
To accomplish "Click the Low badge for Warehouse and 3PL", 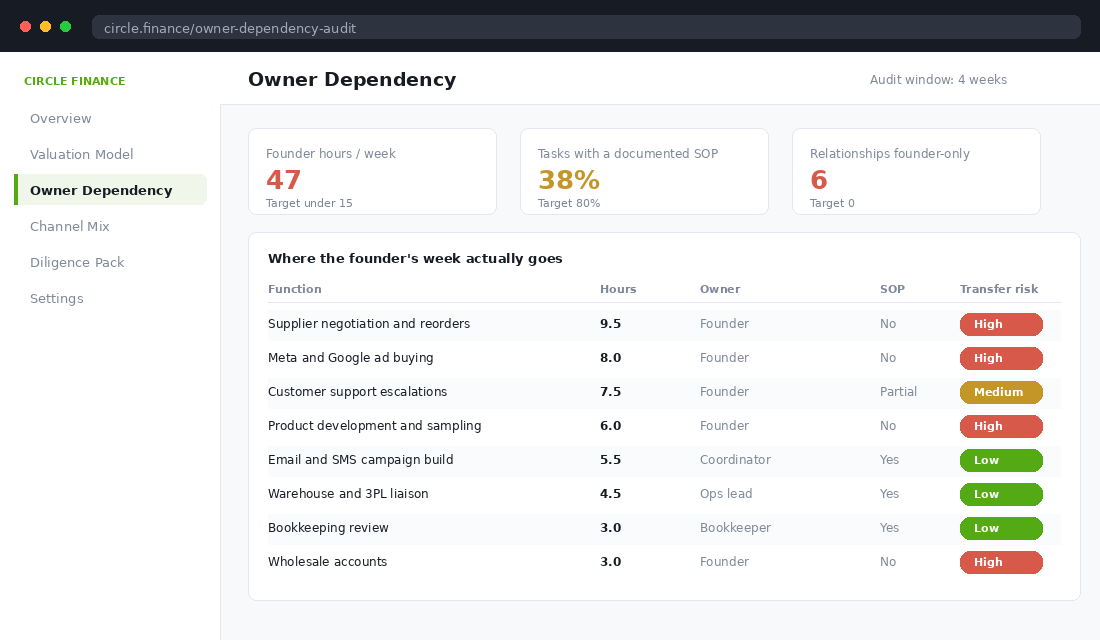I will pyautogui.click(x=1001, y=494).
